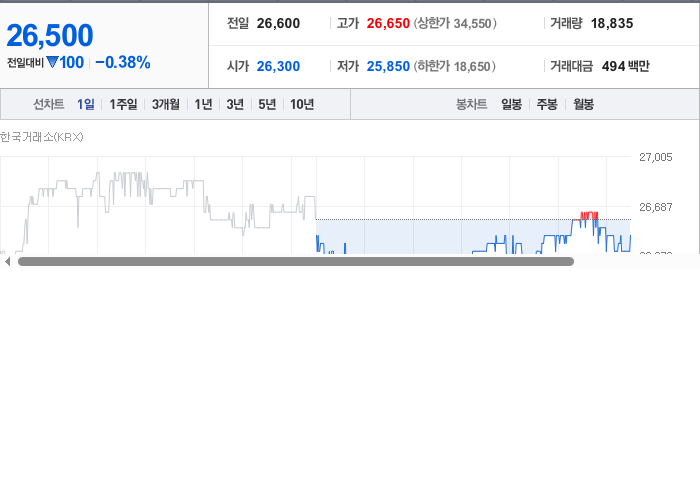This screenshot has height=490, width=700.
Task: Click the current price 26,500
Action: click(50, 35)
